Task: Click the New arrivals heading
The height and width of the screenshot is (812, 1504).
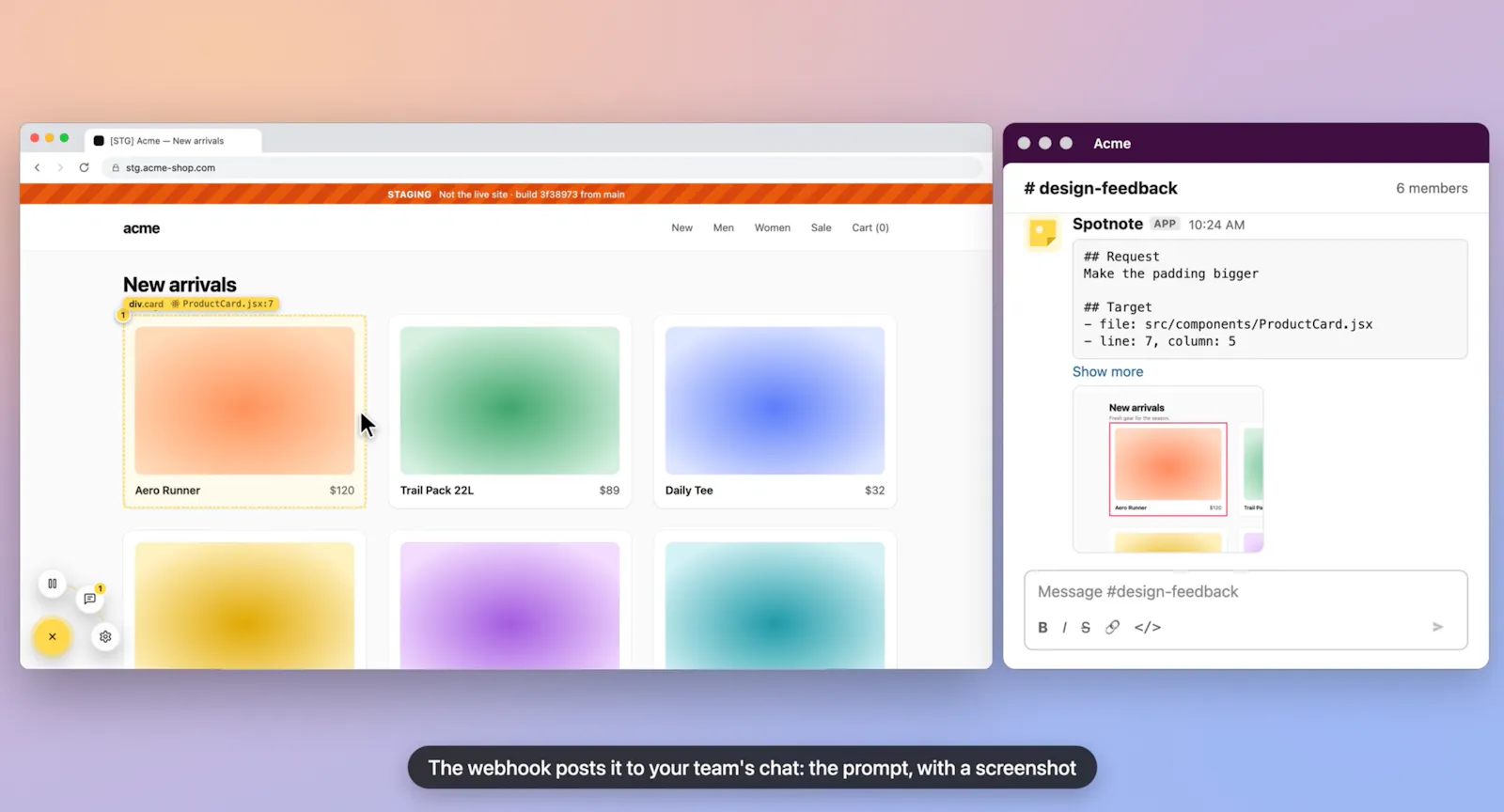Action: pos(180,285)
